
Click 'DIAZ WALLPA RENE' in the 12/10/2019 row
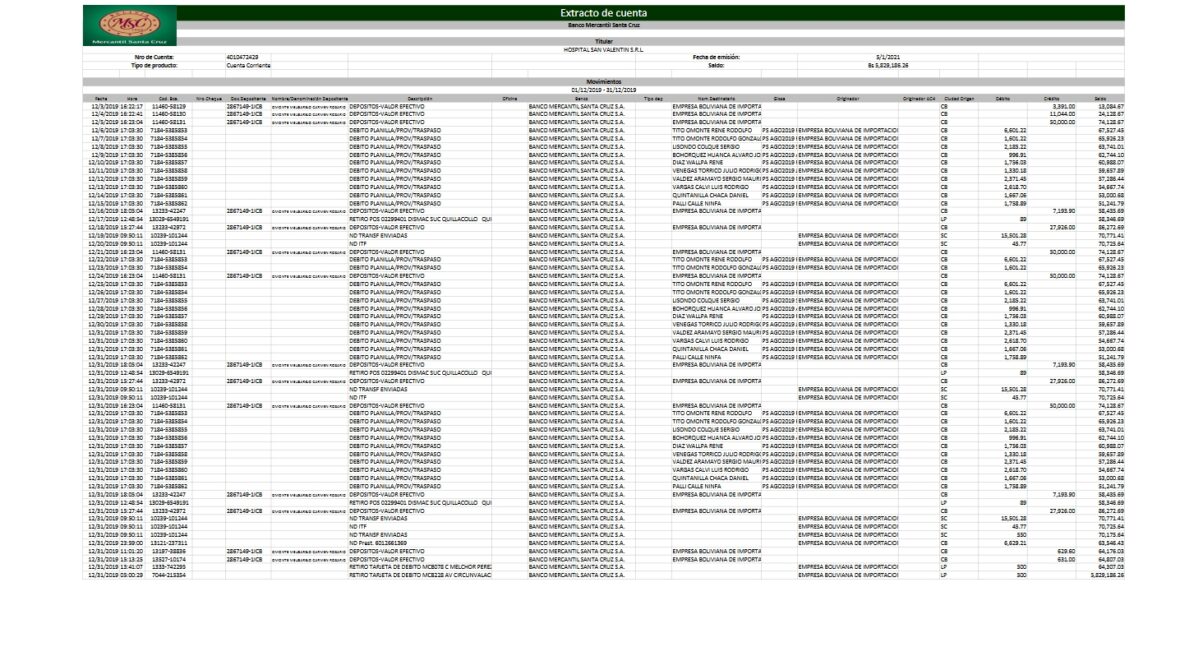[x=698, y=163]
